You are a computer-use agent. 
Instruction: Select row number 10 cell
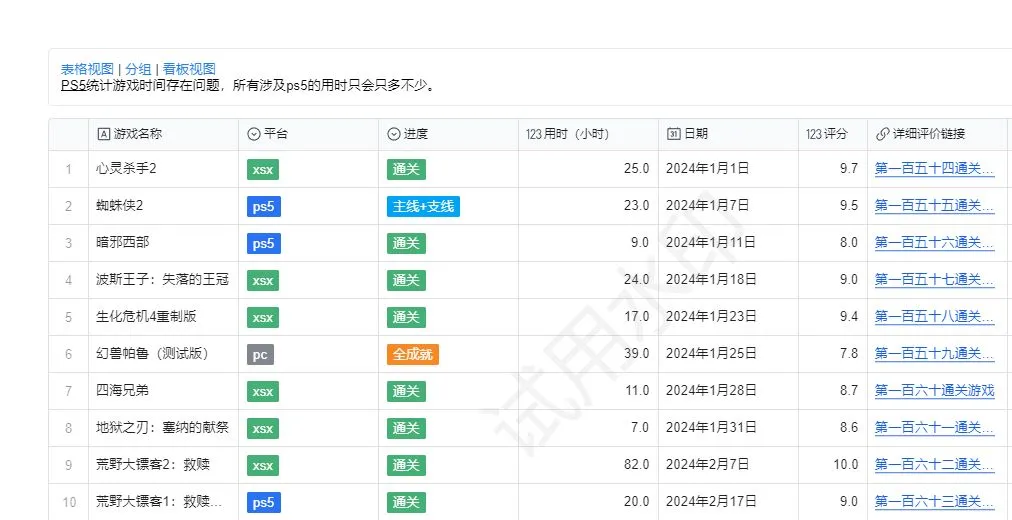[68, 501]
